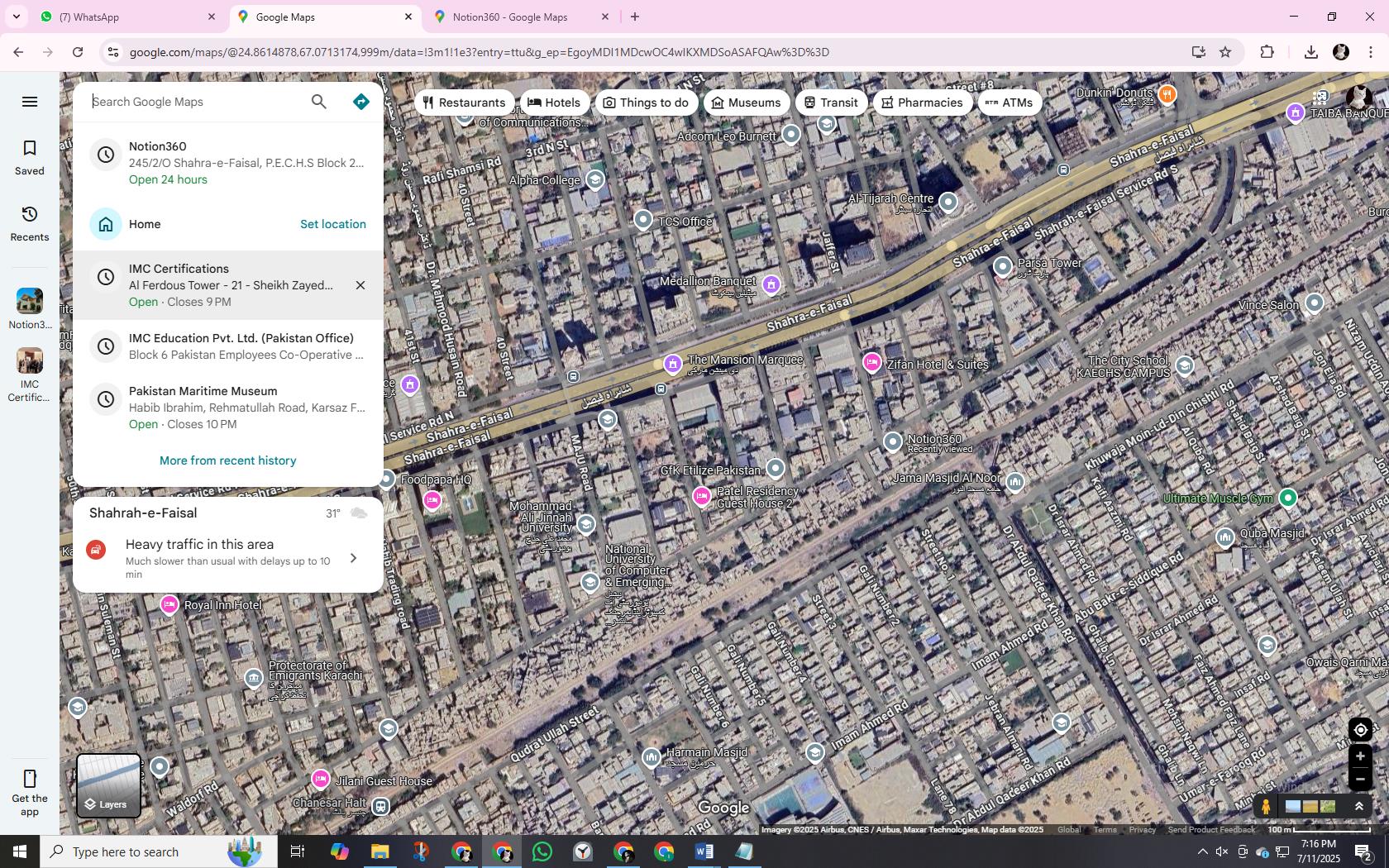This screenshot has height=868, width=1389.
Task: Click the install app icon in address bar
Action: point(1198,52)
